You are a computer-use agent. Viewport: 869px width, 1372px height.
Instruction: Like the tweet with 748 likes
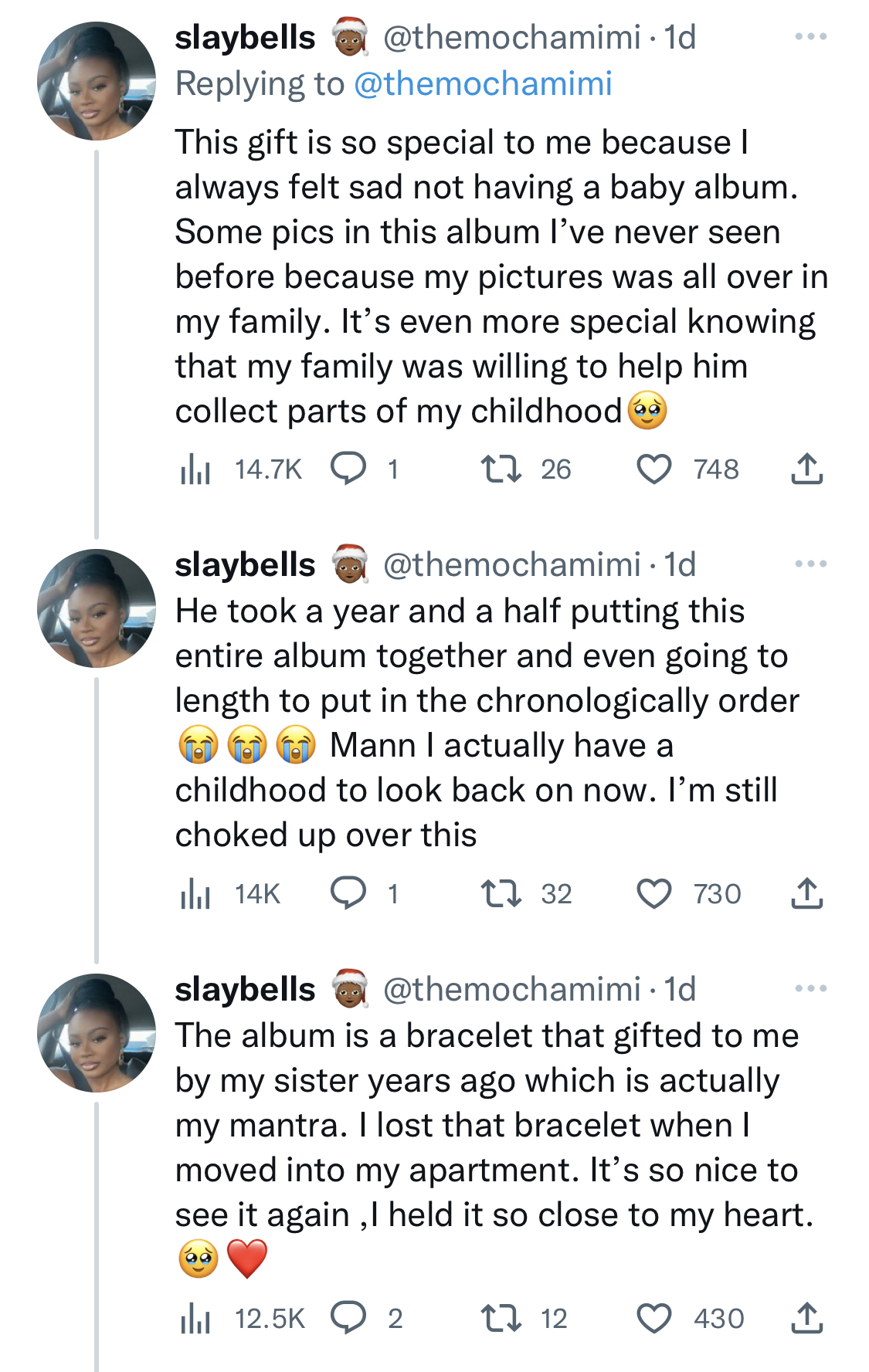(653, 469)
